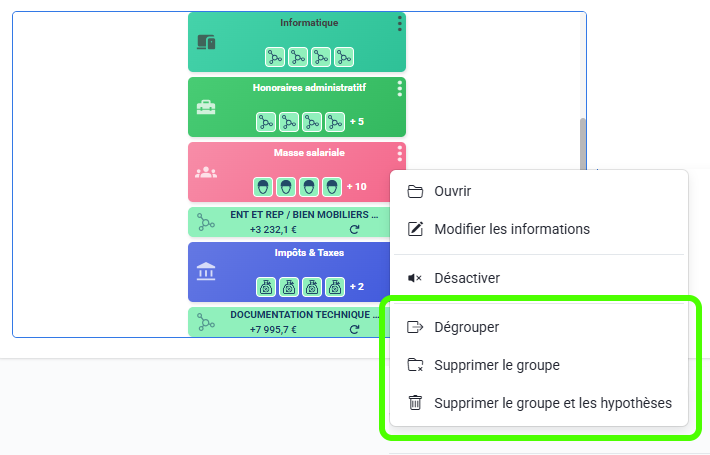The width and height of the screenshot is (710, 455).
Task: Select Désactiver to mute the group
Action: pyautogui.click(x=466, y=278)
